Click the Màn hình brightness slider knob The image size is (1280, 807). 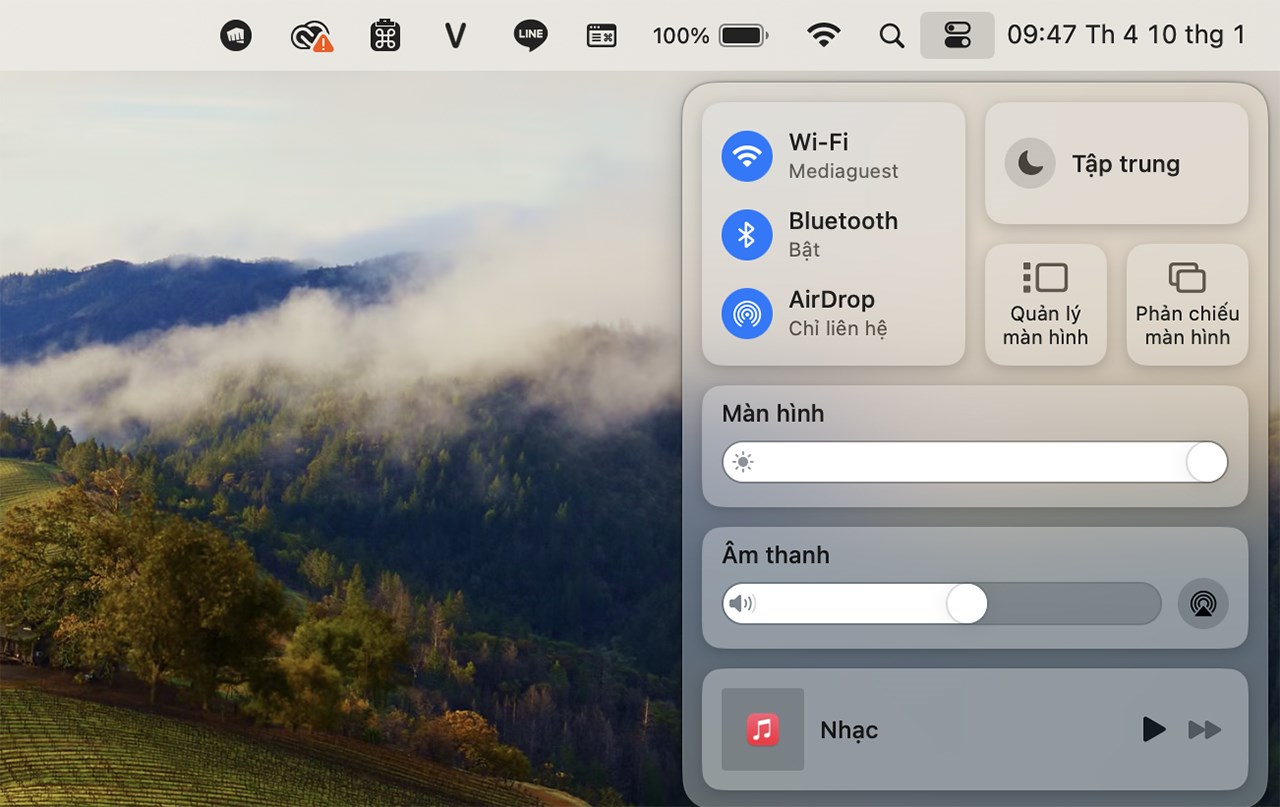(1206, 462)
